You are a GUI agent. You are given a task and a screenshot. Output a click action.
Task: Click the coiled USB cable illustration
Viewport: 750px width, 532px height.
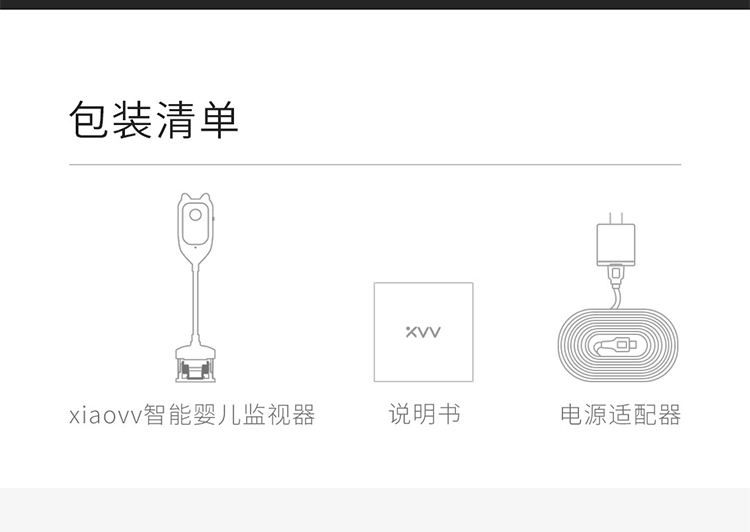coord(618,345)
